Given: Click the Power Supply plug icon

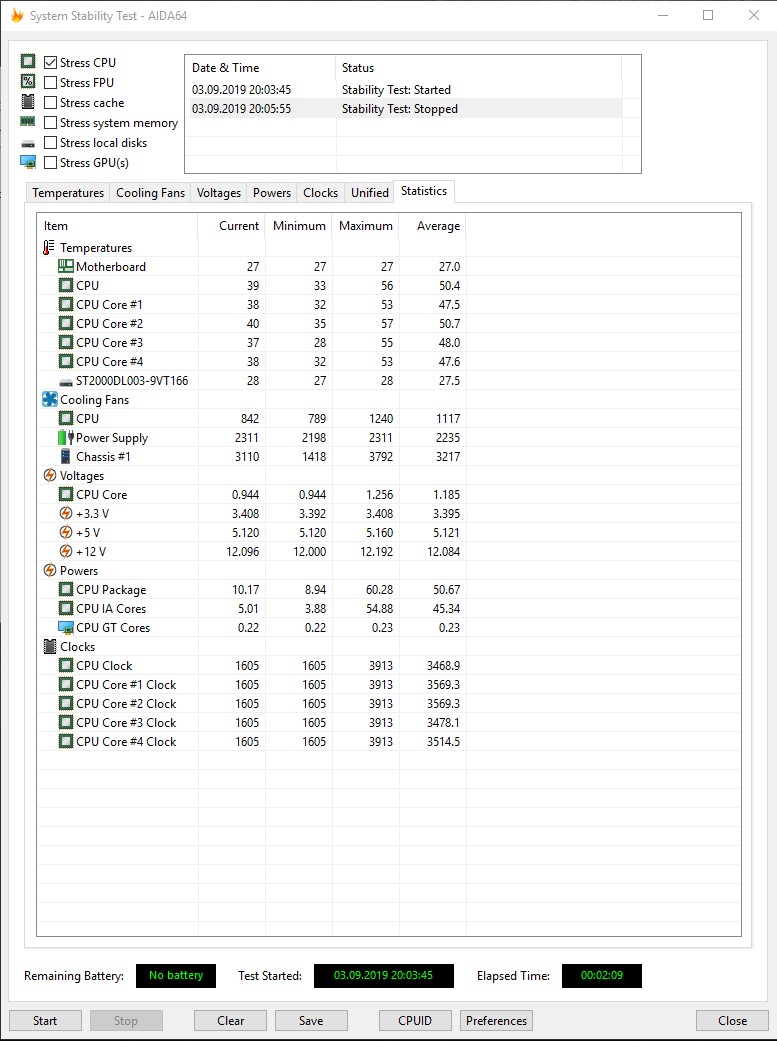Looking at the screenshot, I should (x=65, y=438).
